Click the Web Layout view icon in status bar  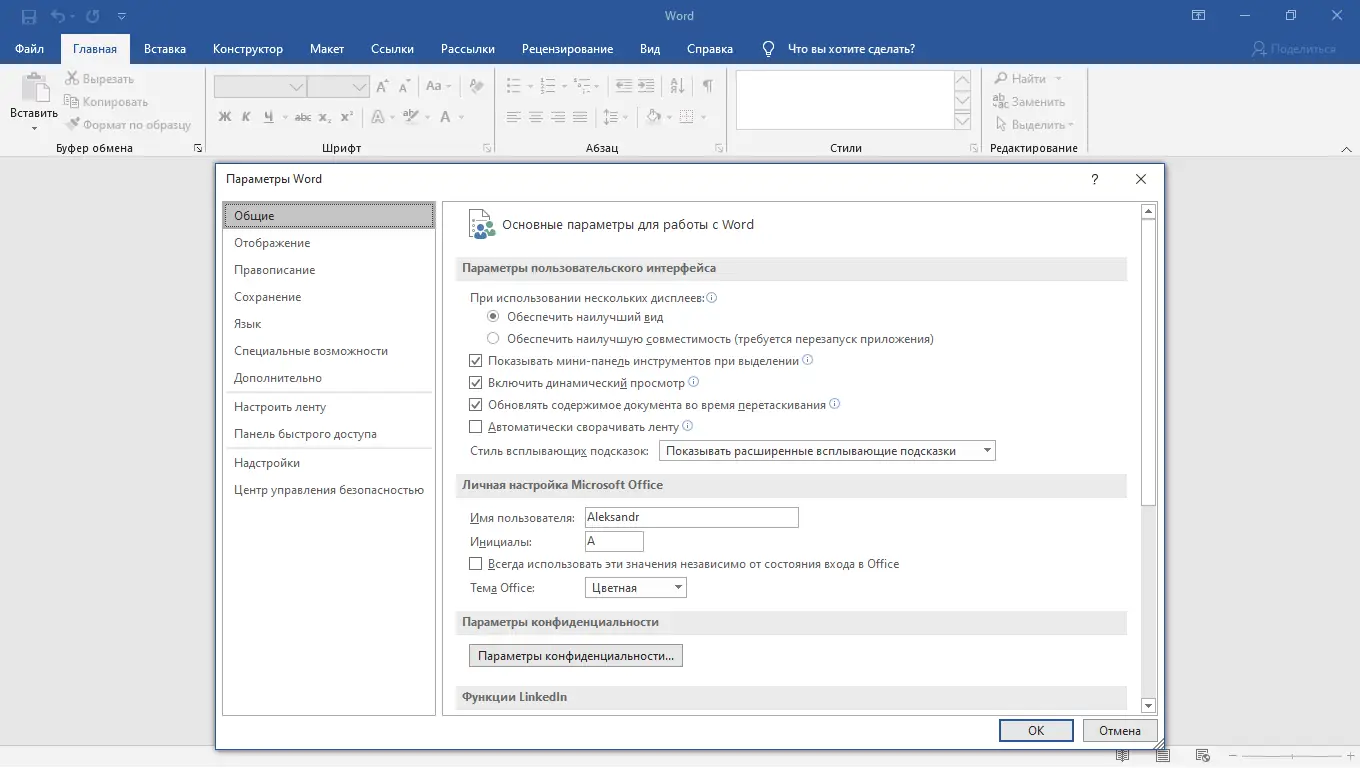(x=1203, y=756)
